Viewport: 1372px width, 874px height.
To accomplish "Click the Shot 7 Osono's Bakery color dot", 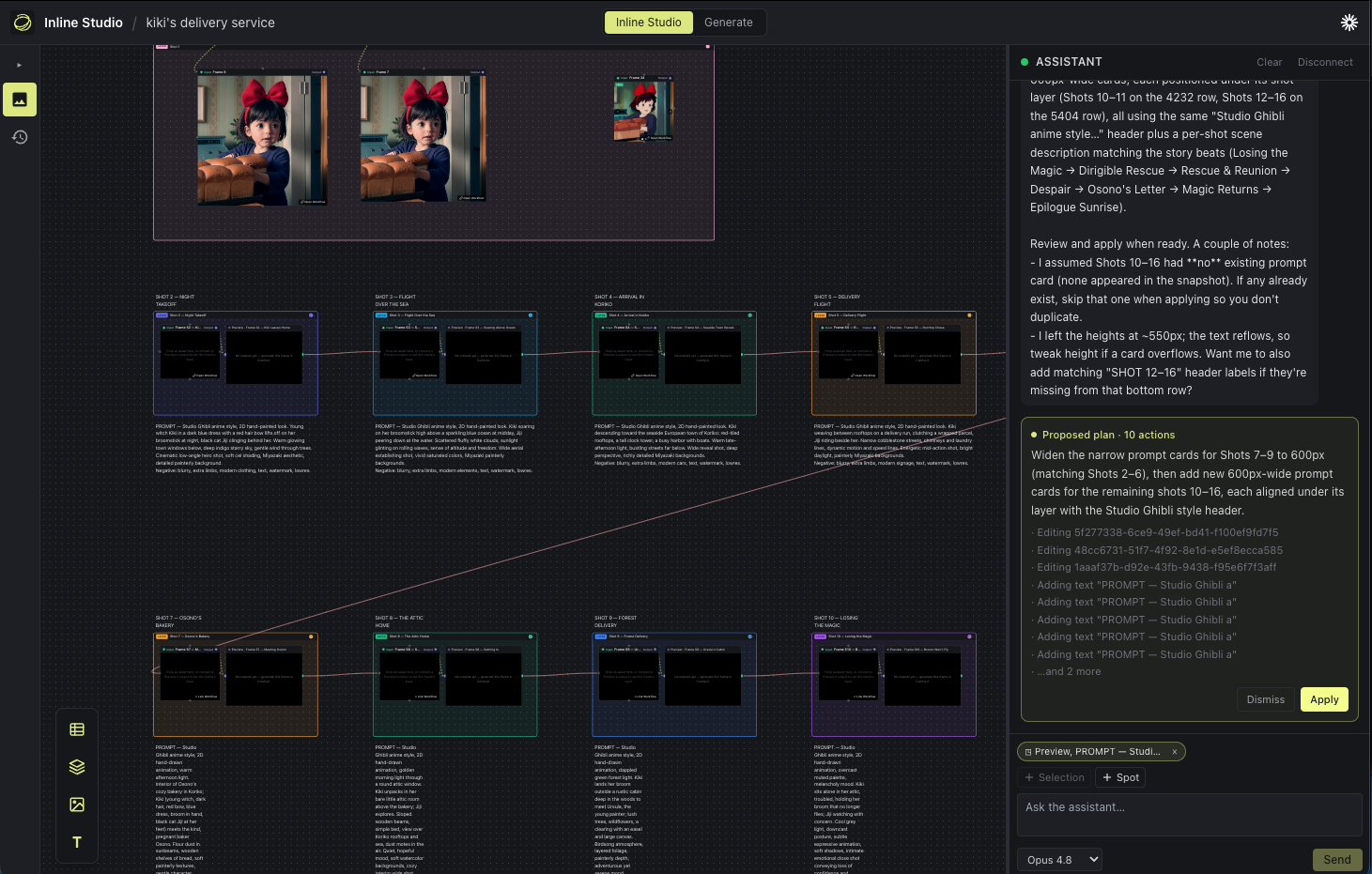I will point(311,636).
